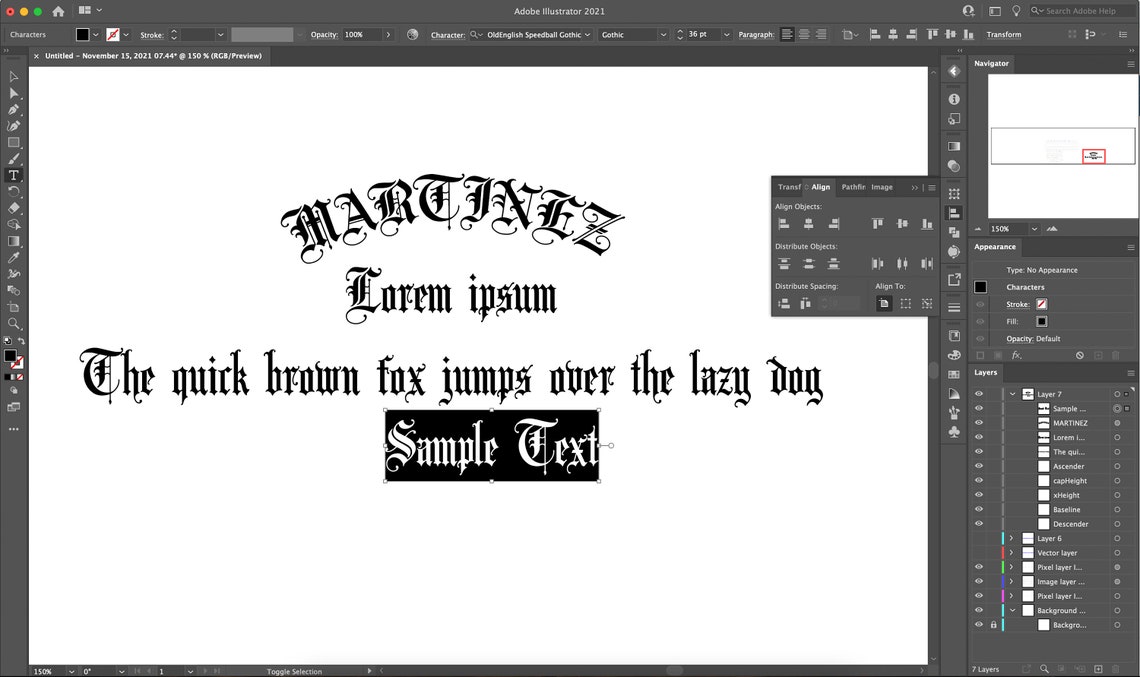This screenshot has height=677, width=1140.
Task: Switch to the Pathfinder tab
Action: click(853, 187)
